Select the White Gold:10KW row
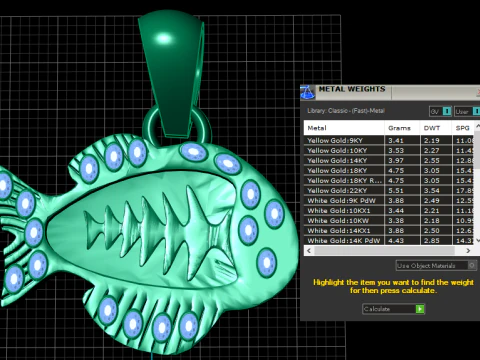This screenshot has height=360, width=480. click(389, 220)
